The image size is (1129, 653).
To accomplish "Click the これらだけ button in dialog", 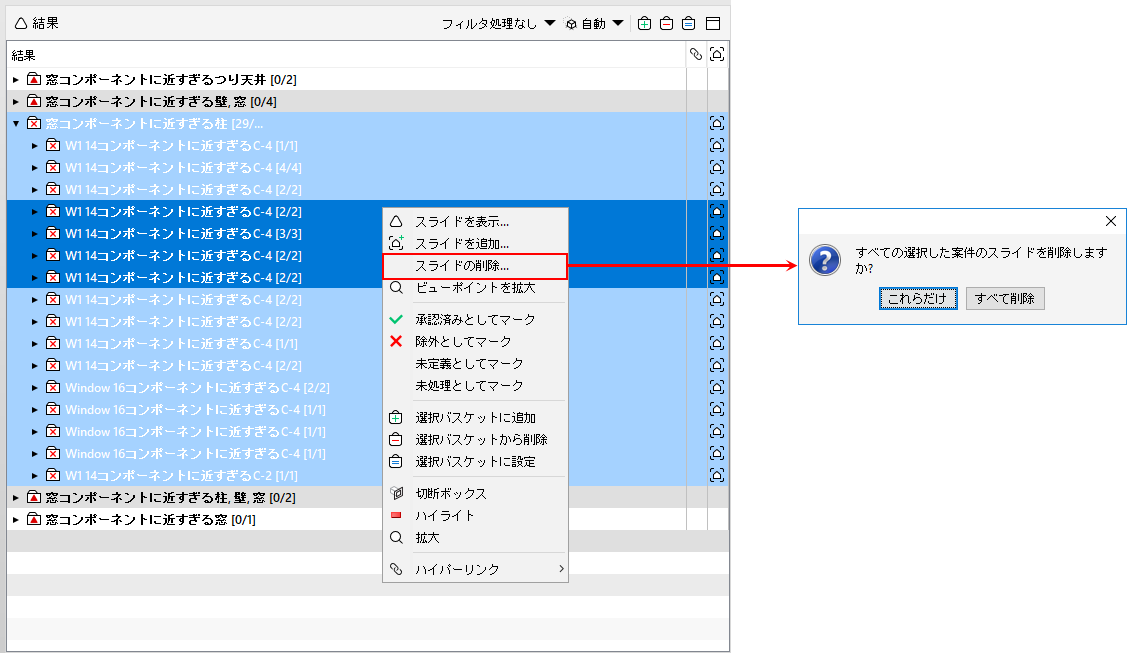I will click(918, 298).
